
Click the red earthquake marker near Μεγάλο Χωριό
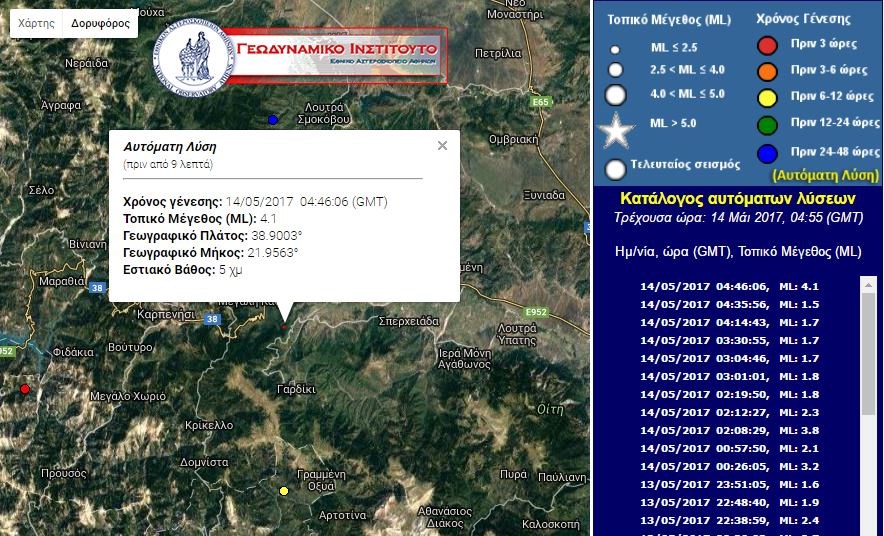[25, 389]
